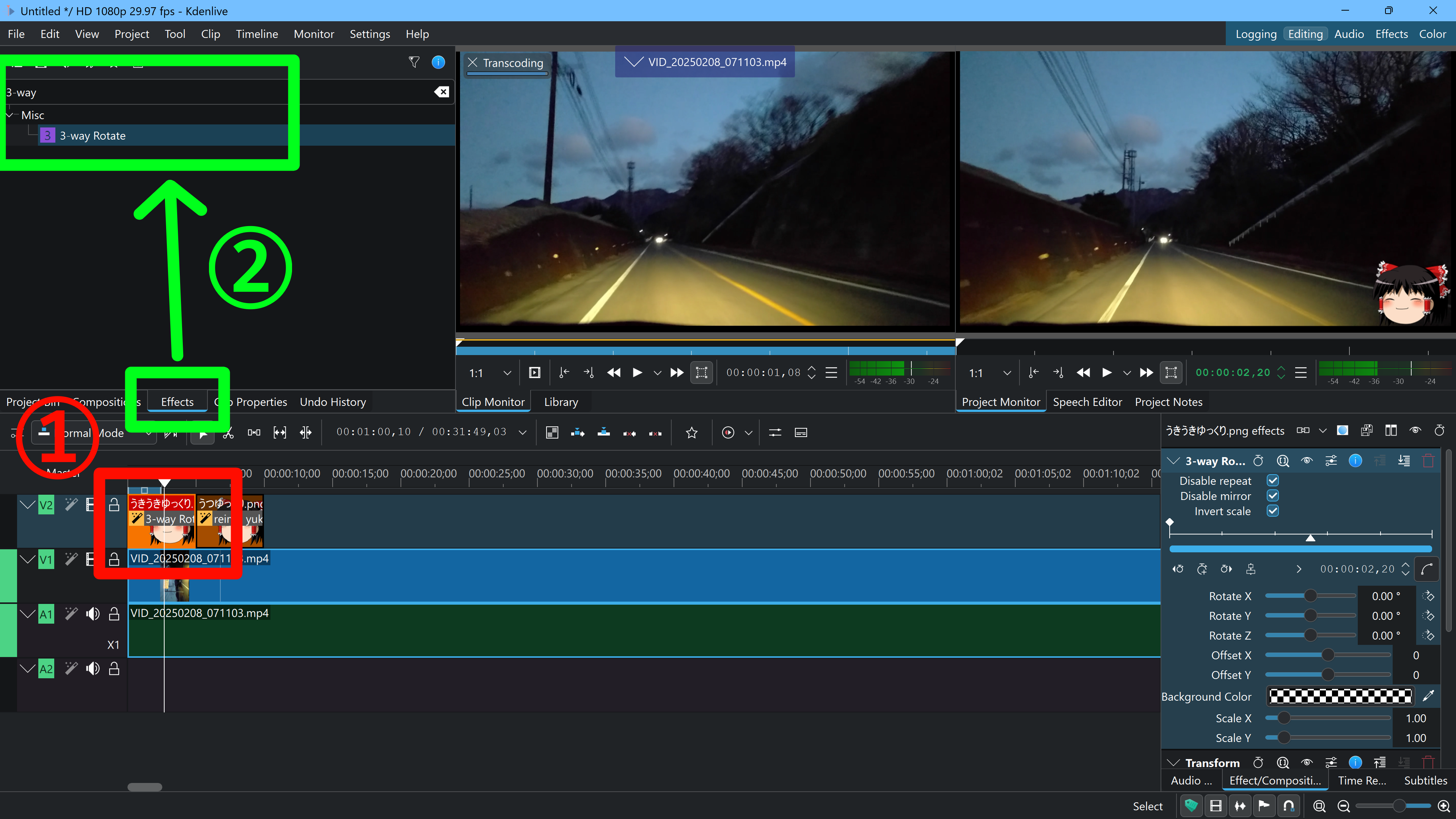Click fit zoom to project icon in status bar
The height and width of the screenshot is (819, 1456).
click(x=1319, y=806)
